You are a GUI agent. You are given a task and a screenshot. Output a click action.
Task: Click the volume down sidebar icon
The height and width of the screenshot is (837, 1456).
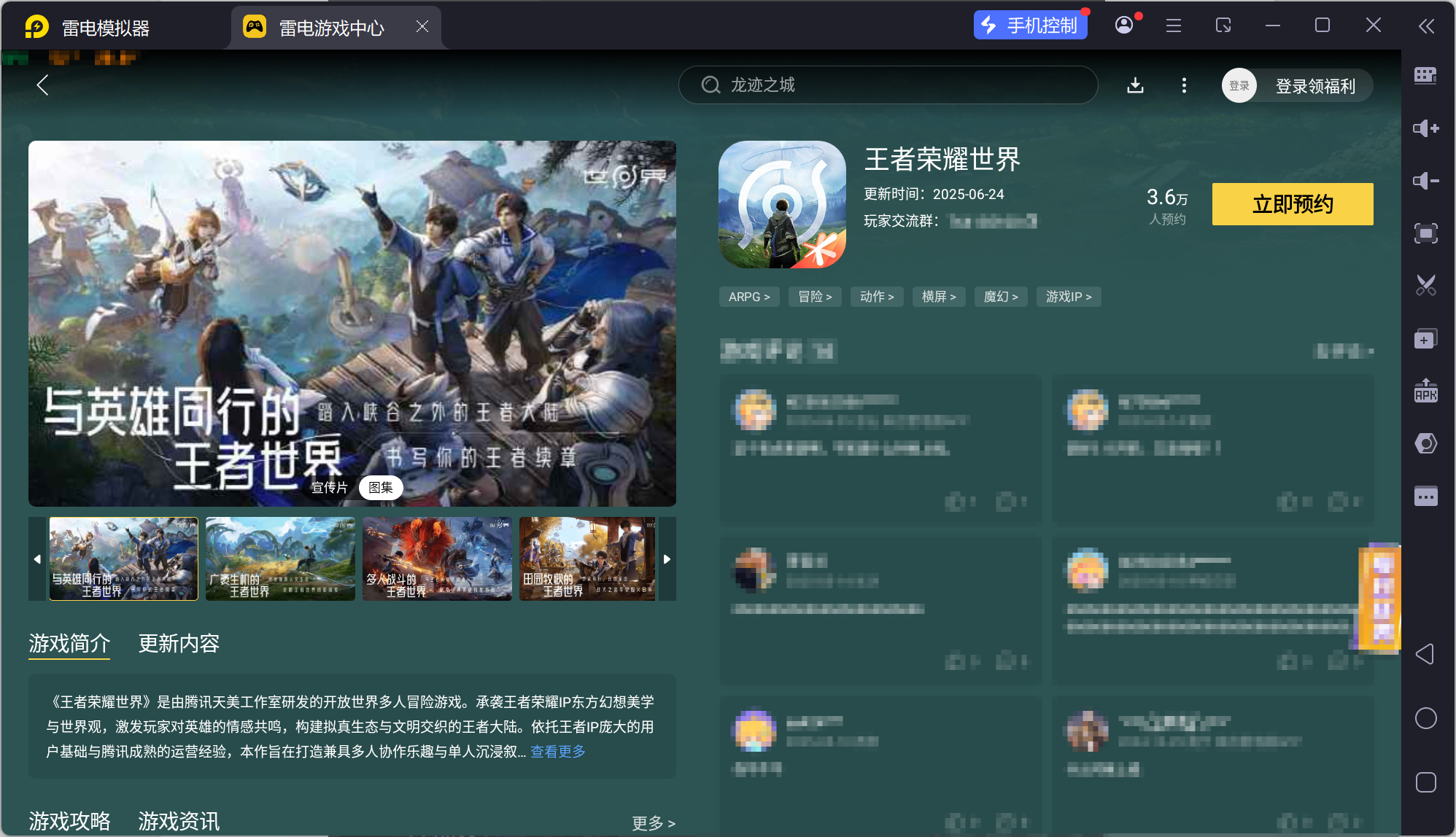1425,181
